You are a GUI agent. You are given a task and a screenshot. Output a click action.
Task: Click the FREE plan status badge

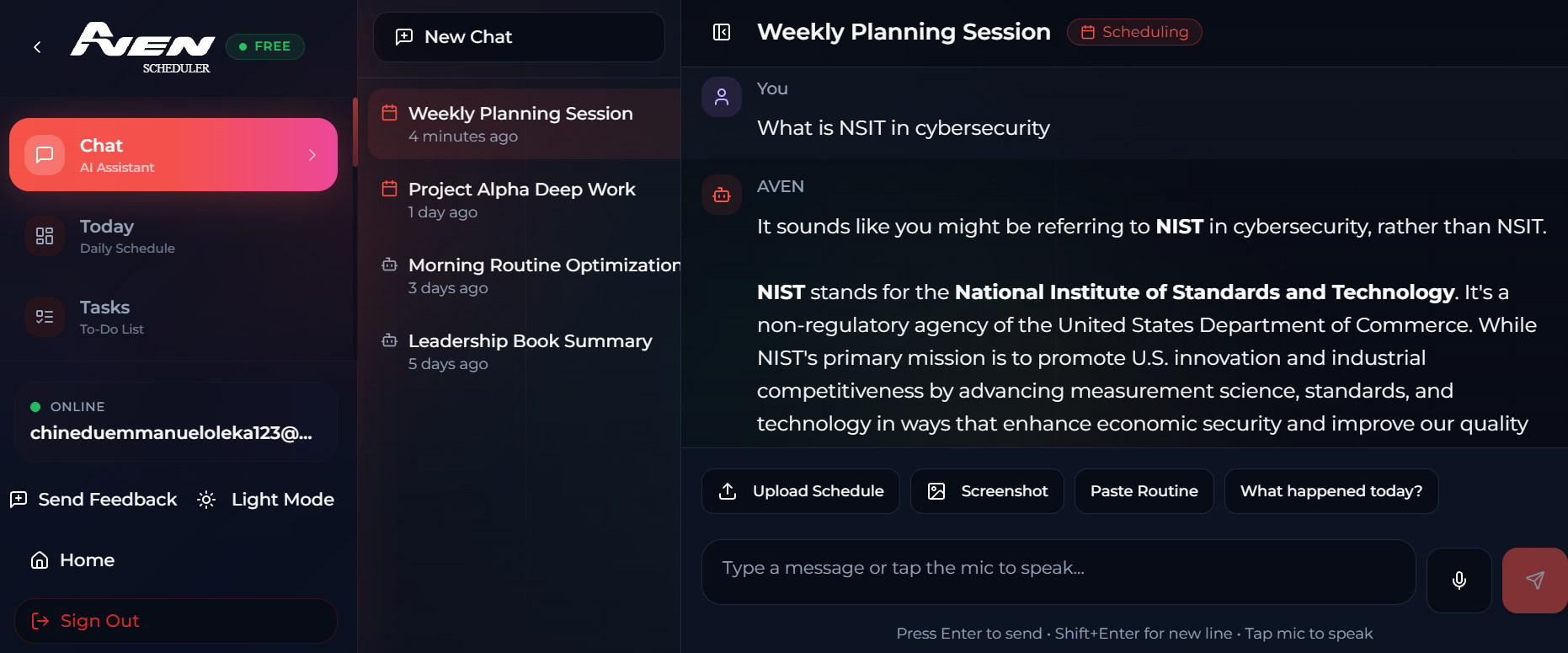265,46
